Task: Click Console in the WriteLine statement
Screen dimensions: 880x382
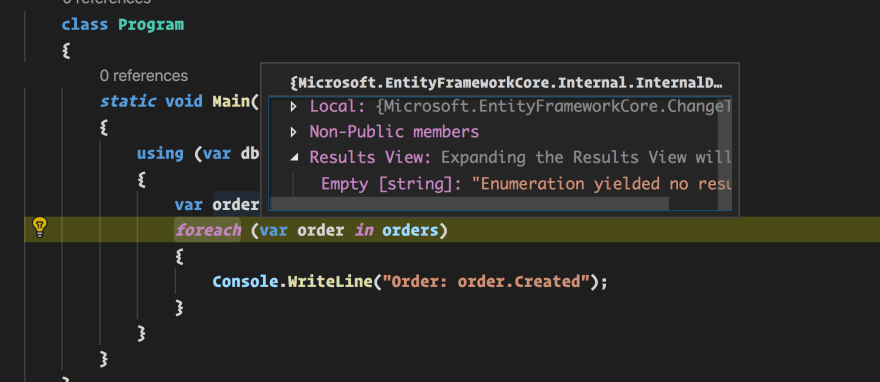Action: click(x=245, y=281)
